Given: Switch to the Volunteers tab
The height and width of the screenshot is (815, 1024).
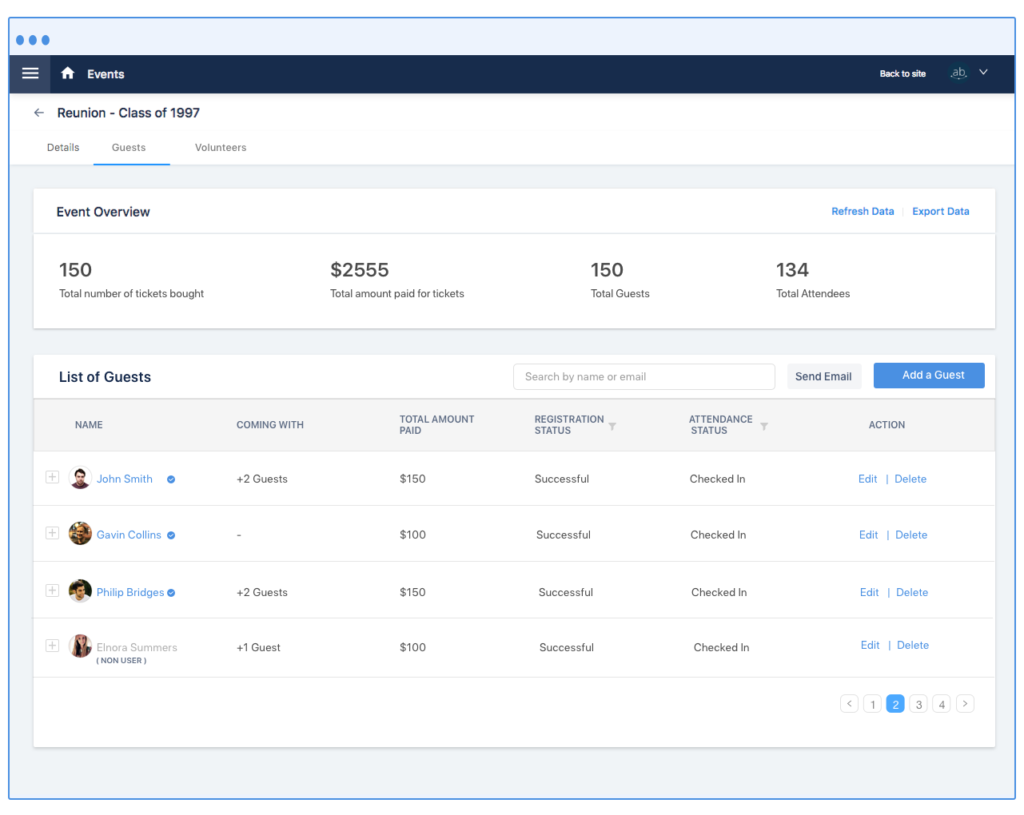Looking at the screenshot, I should pos(220,148).
